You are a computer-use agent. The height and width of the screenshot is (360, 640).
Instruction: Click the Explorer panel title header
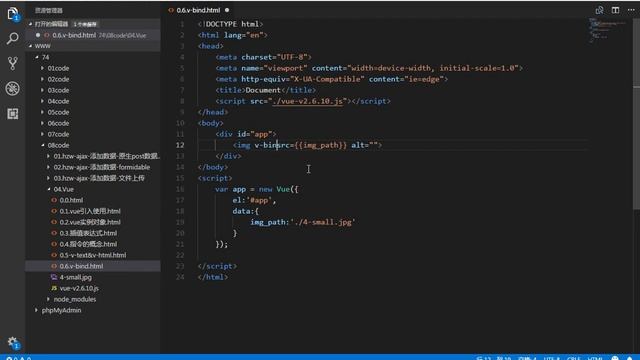pos(49,11)
